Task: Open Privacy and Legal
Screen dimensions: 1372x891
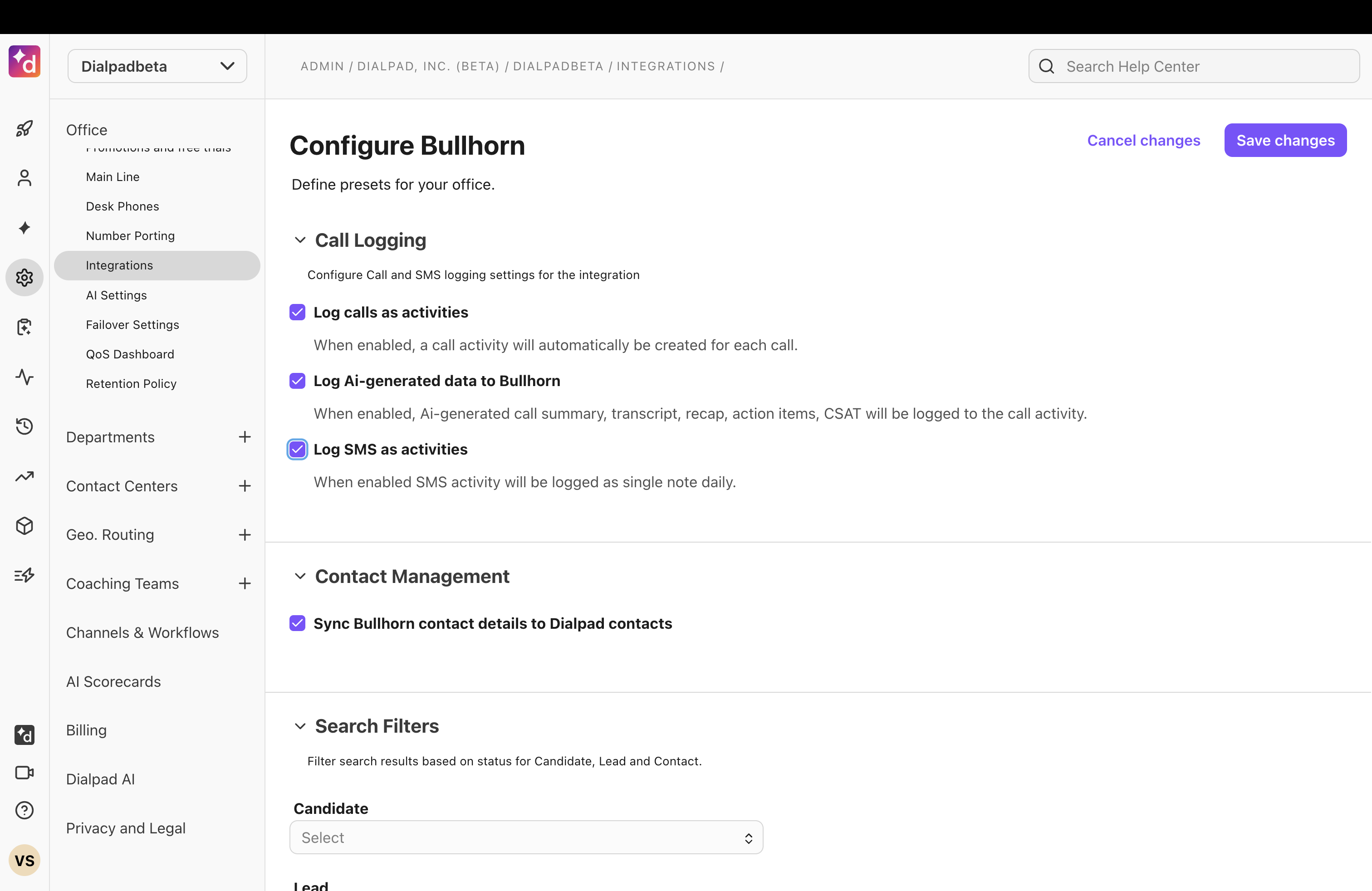Action: pyautogui.click(x=126, y=828)
